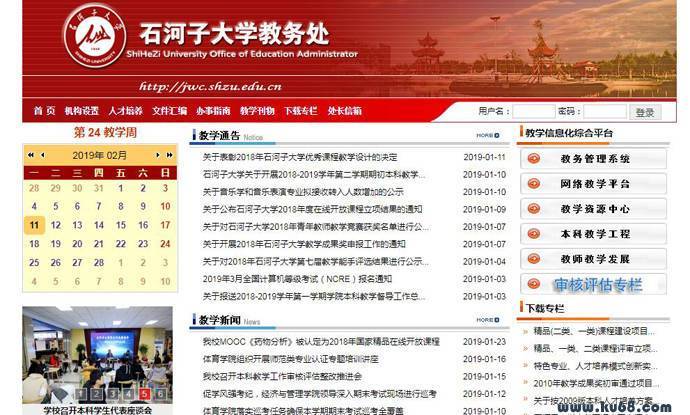Switch slideshow to image 6
Viewport: 690px width, 415px height.
[x=161, y=394]
